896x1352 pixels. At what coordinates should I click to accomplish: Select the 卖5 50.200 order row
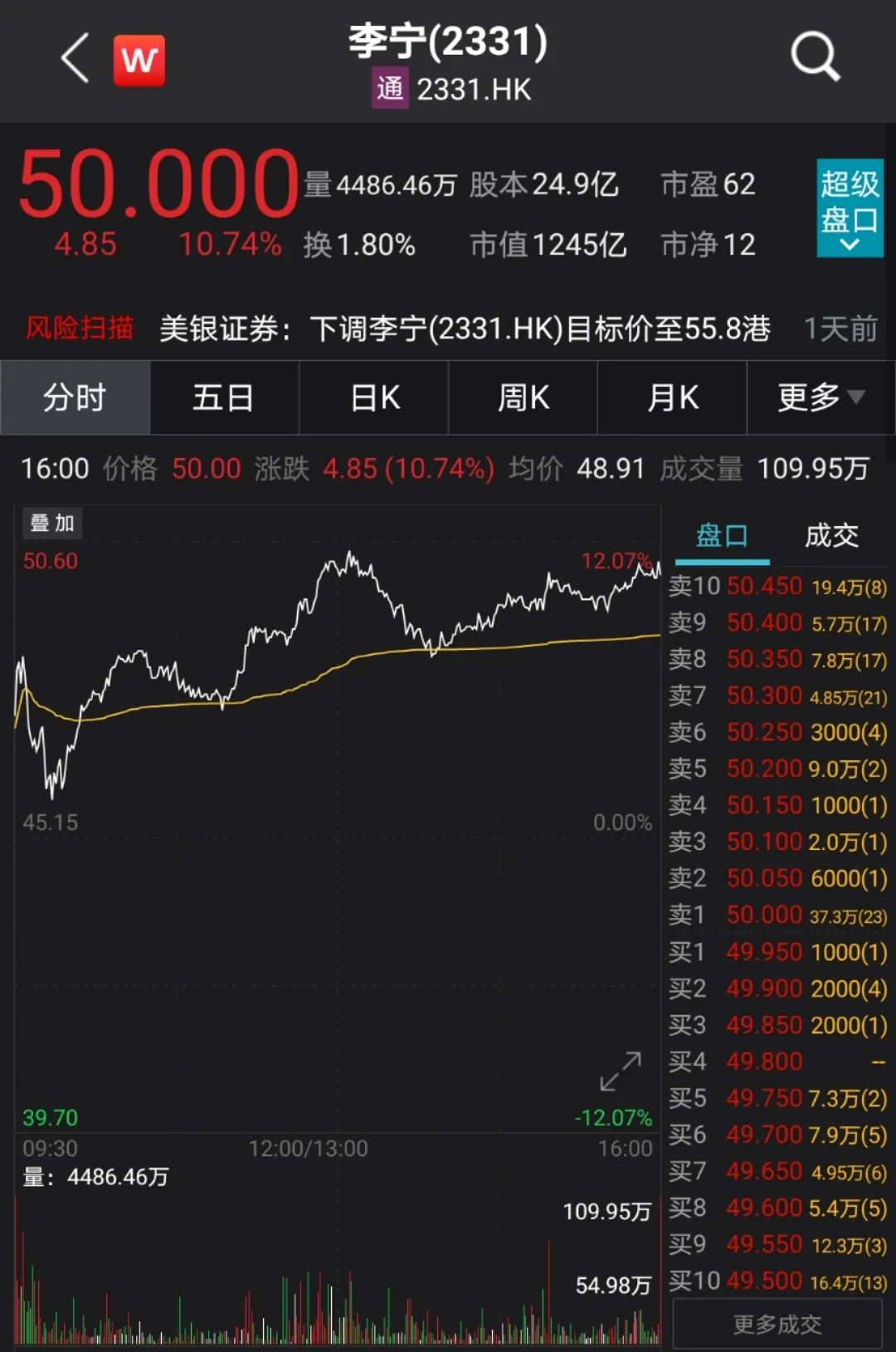pyautogui.click(x=778, y=769)
